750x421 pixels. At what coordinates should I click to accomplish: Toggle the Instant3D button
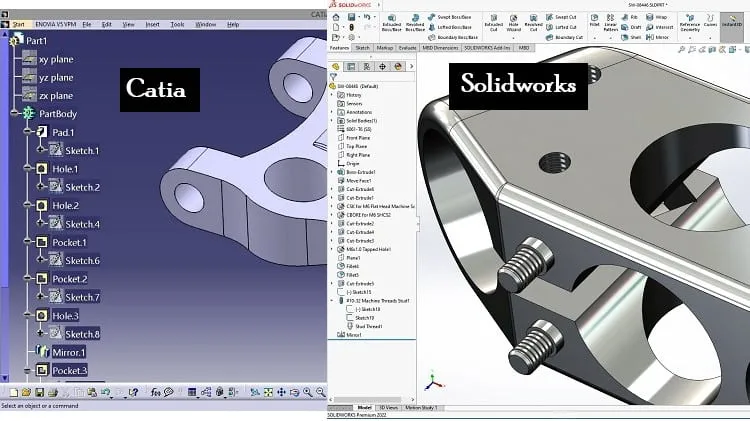(x=732, y=22)
